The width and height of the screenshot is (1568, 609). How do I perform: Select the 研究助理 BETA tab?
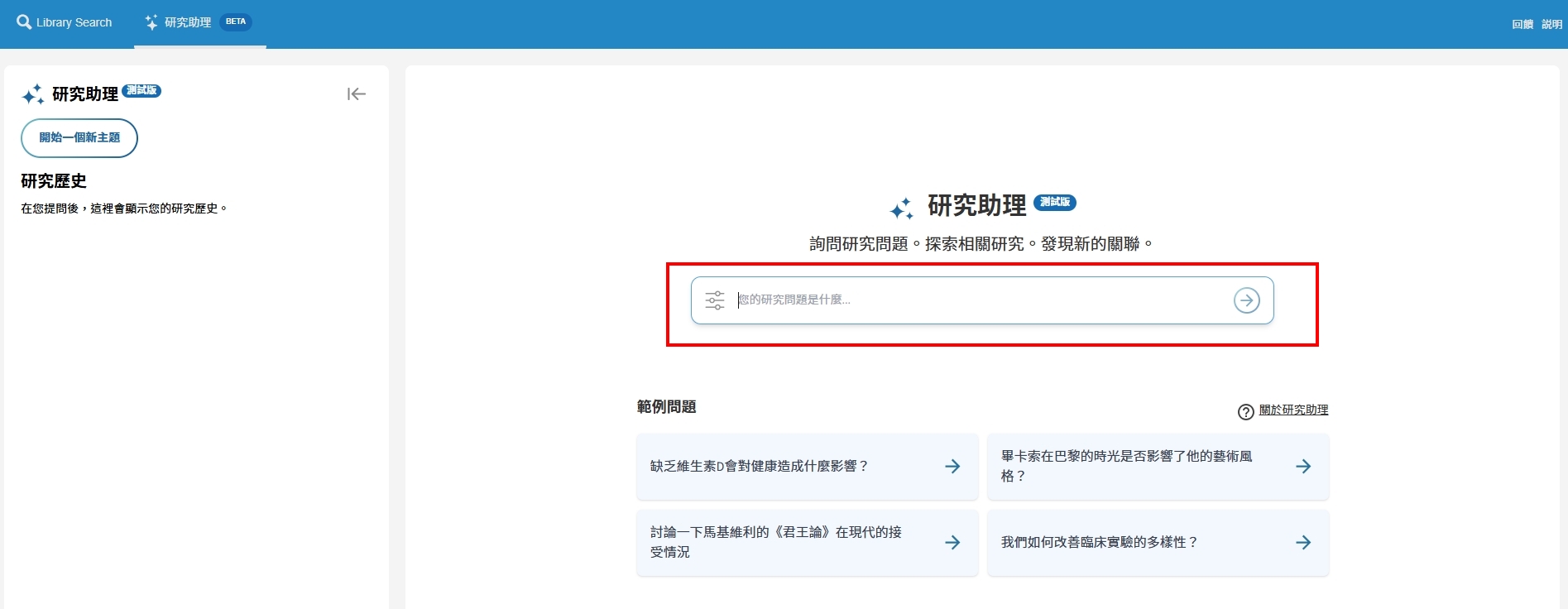point(199,22)
